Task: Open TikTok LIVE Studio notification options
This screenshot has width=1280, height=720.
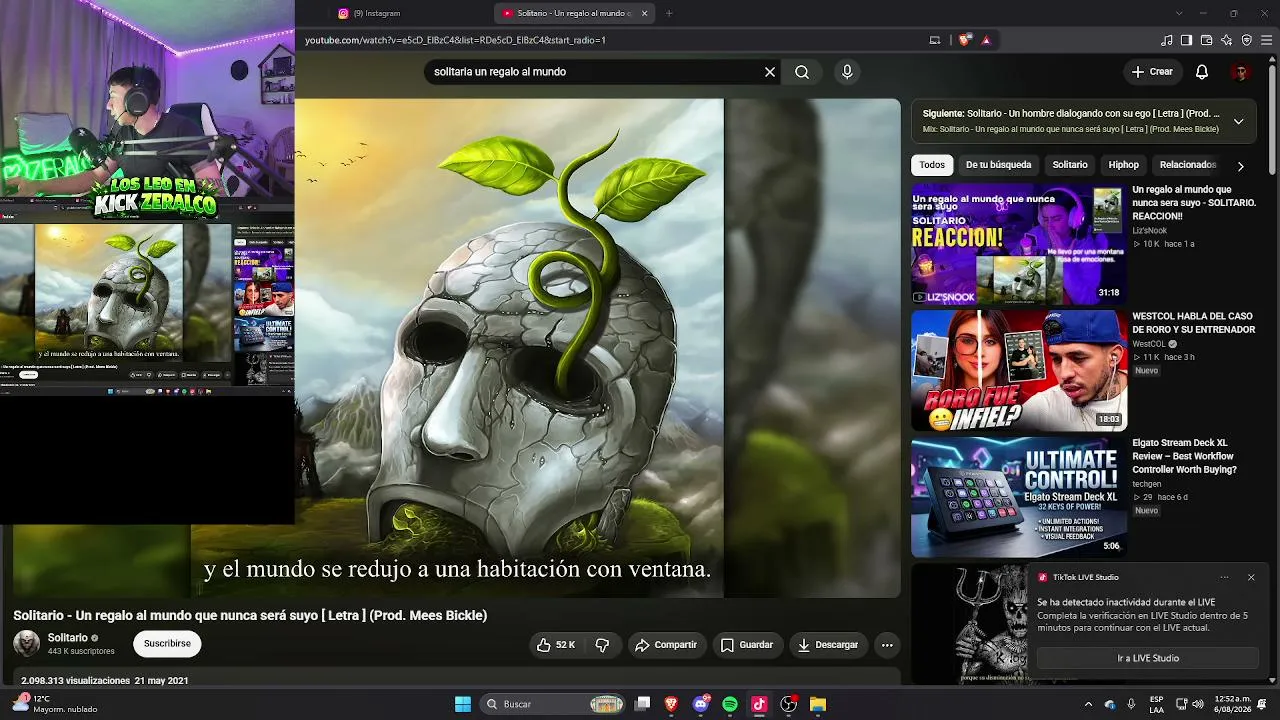Action: [1224, 577]
